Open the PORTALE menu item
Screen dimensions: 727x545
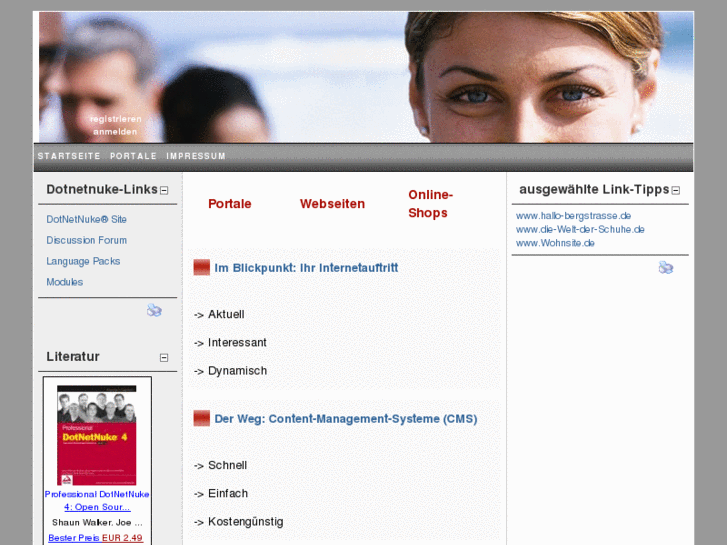tap(134, 156)
